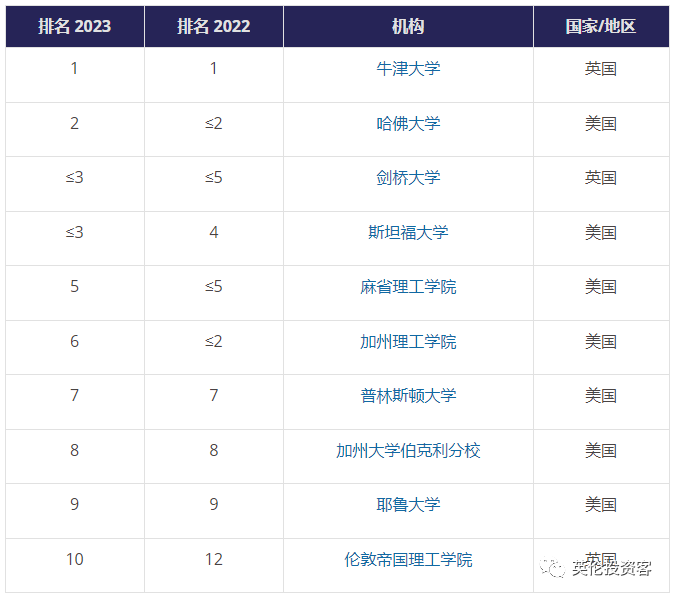This screenshot has width=673, height=597.
Task: Open the 加州大学伯克利分校 link
Action: pyautogui.click(x=408, y=451)
